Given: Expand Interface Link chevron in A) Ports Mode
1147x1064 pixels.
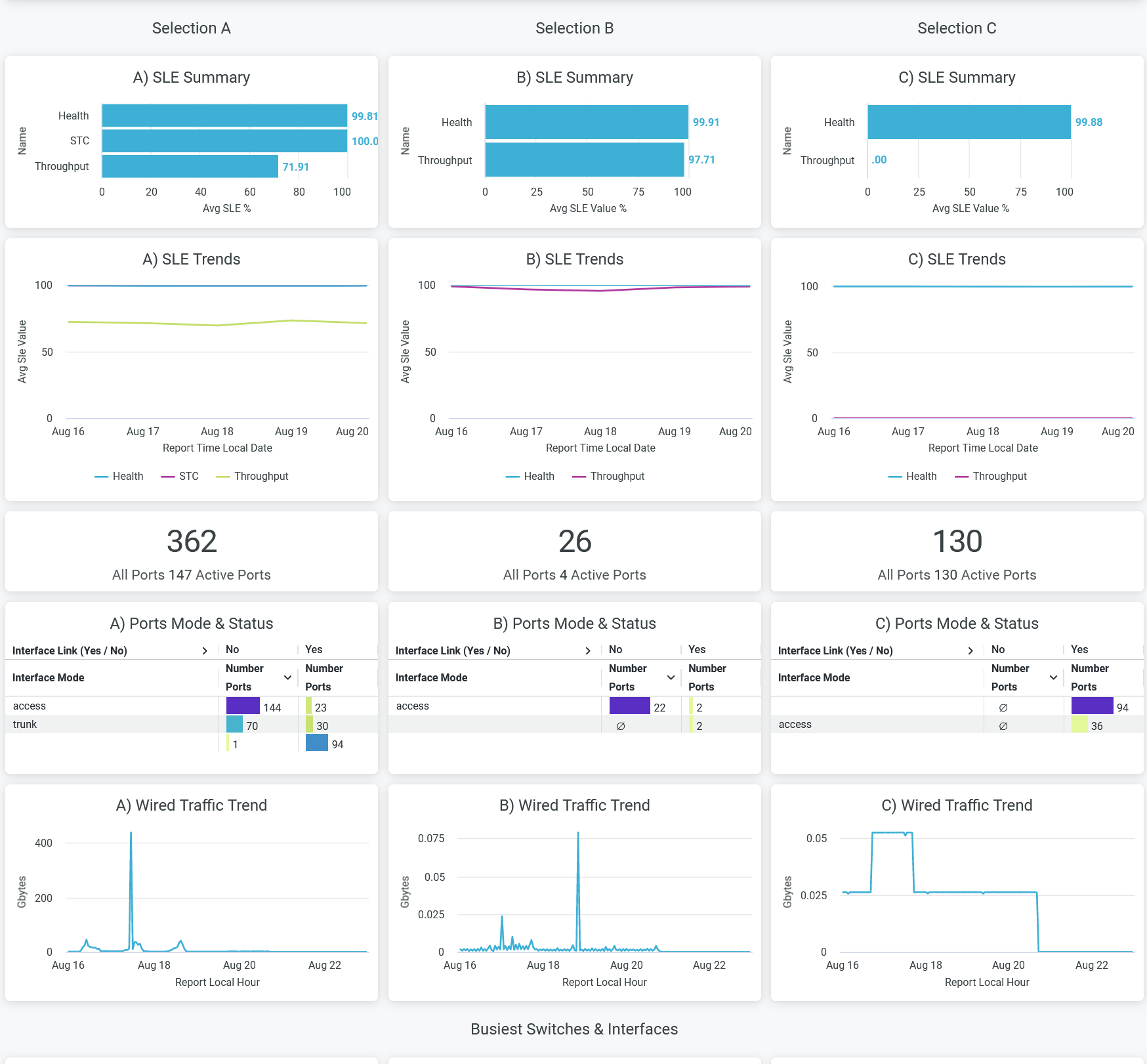Looking at the screenshot, I should pyautogui.click(x=205, y=650).
